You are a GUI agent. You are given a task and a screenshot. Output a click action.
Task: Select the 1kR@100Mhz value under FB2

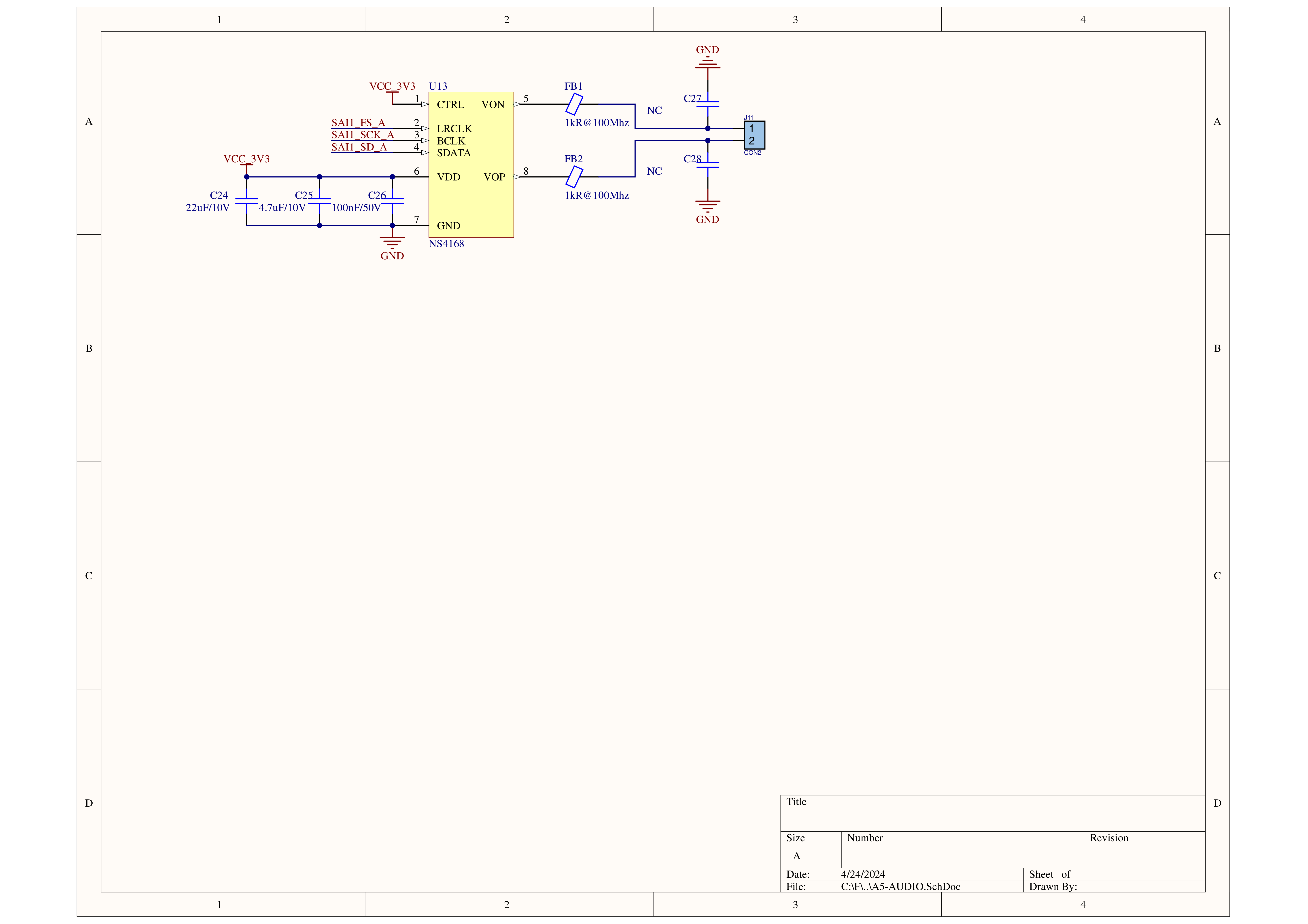(x=597, y=195)
